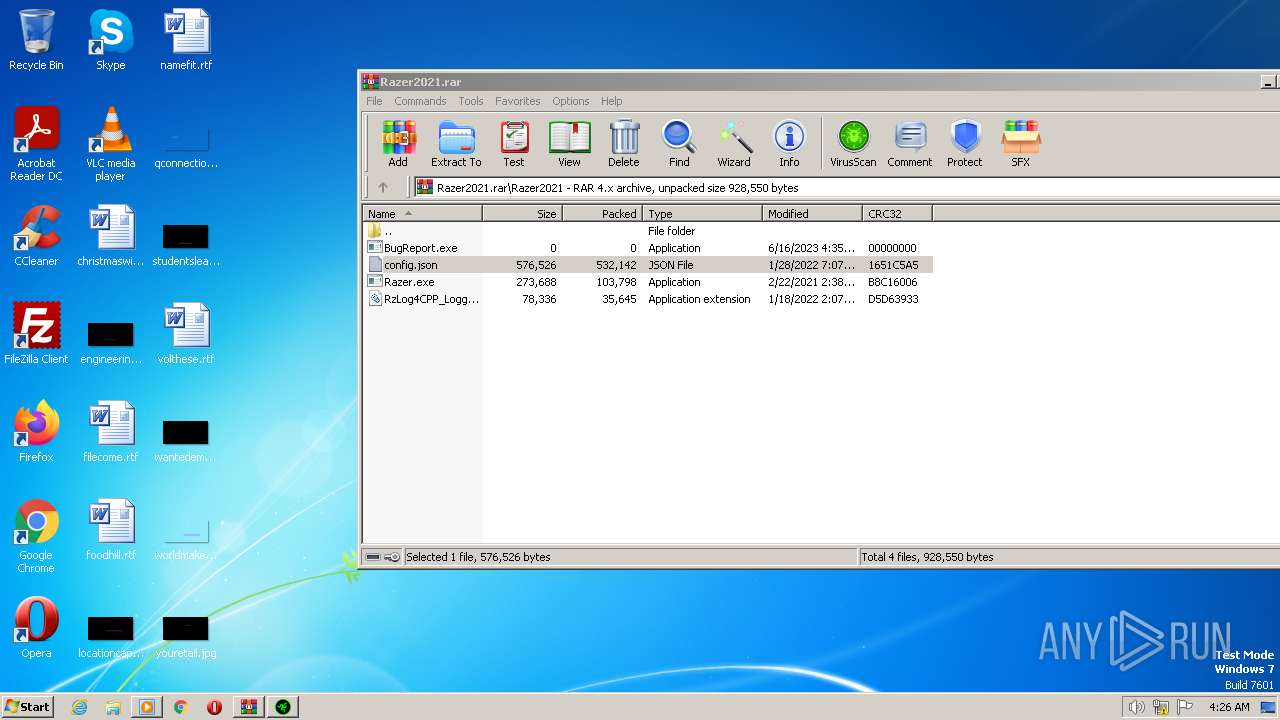The height and width of the screenshot is (720, 1280).
Task: Sort by Size column header
Action: [x=523, y=213]
